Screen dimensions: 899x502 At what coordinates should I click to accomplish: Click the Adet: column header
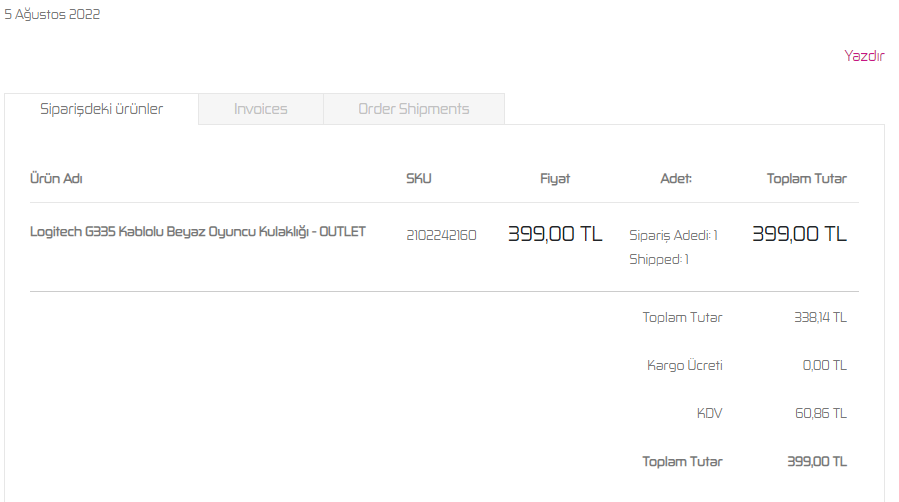(x=676, y=178)
